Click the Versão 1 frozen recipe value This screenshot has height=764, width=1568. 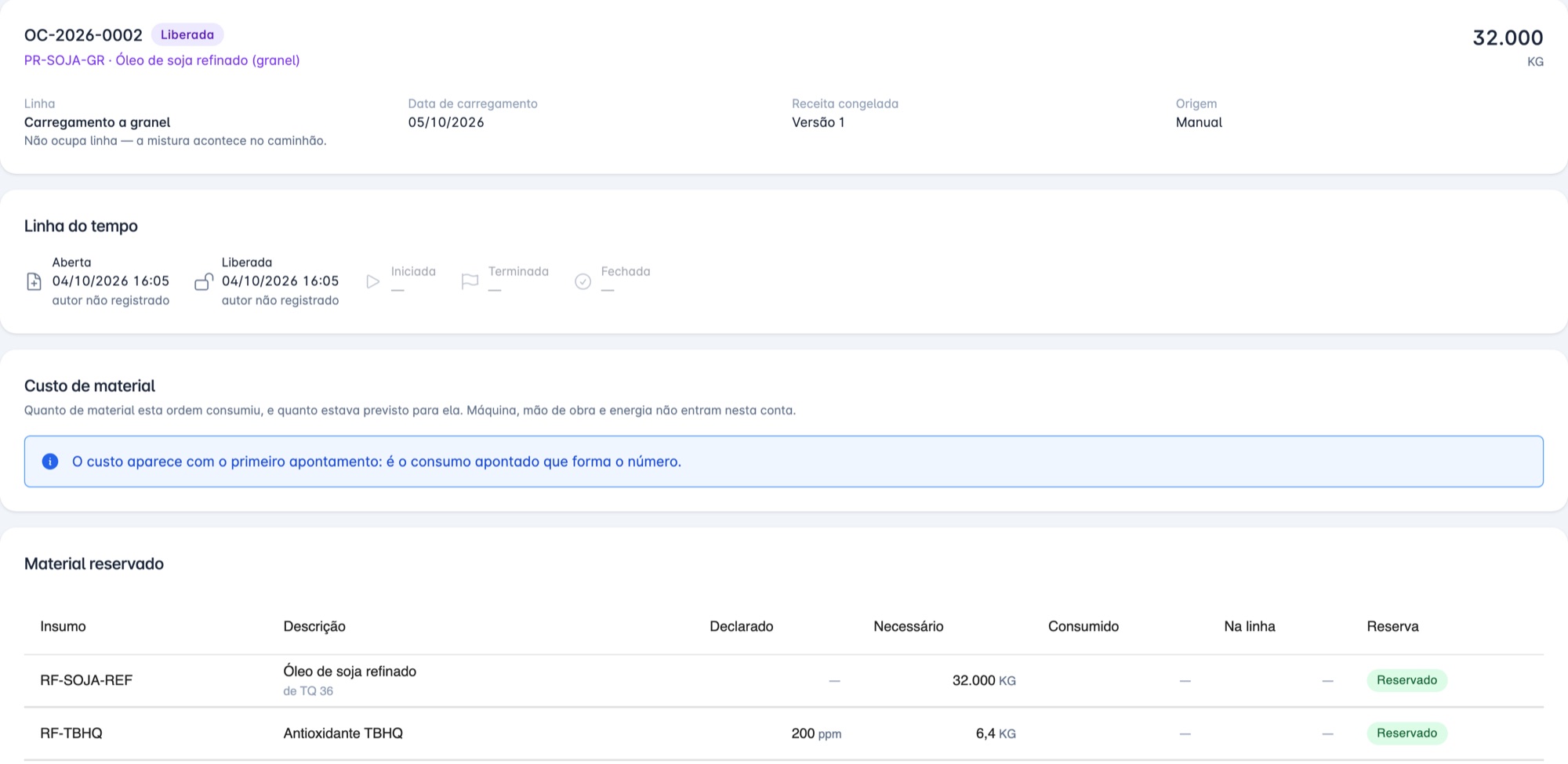point(818,122)
